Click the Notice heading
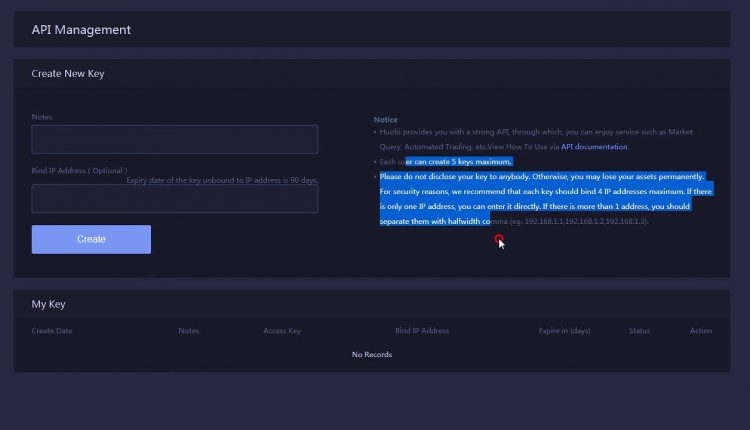Screen dimensions: 750x430 coord(386,120)
